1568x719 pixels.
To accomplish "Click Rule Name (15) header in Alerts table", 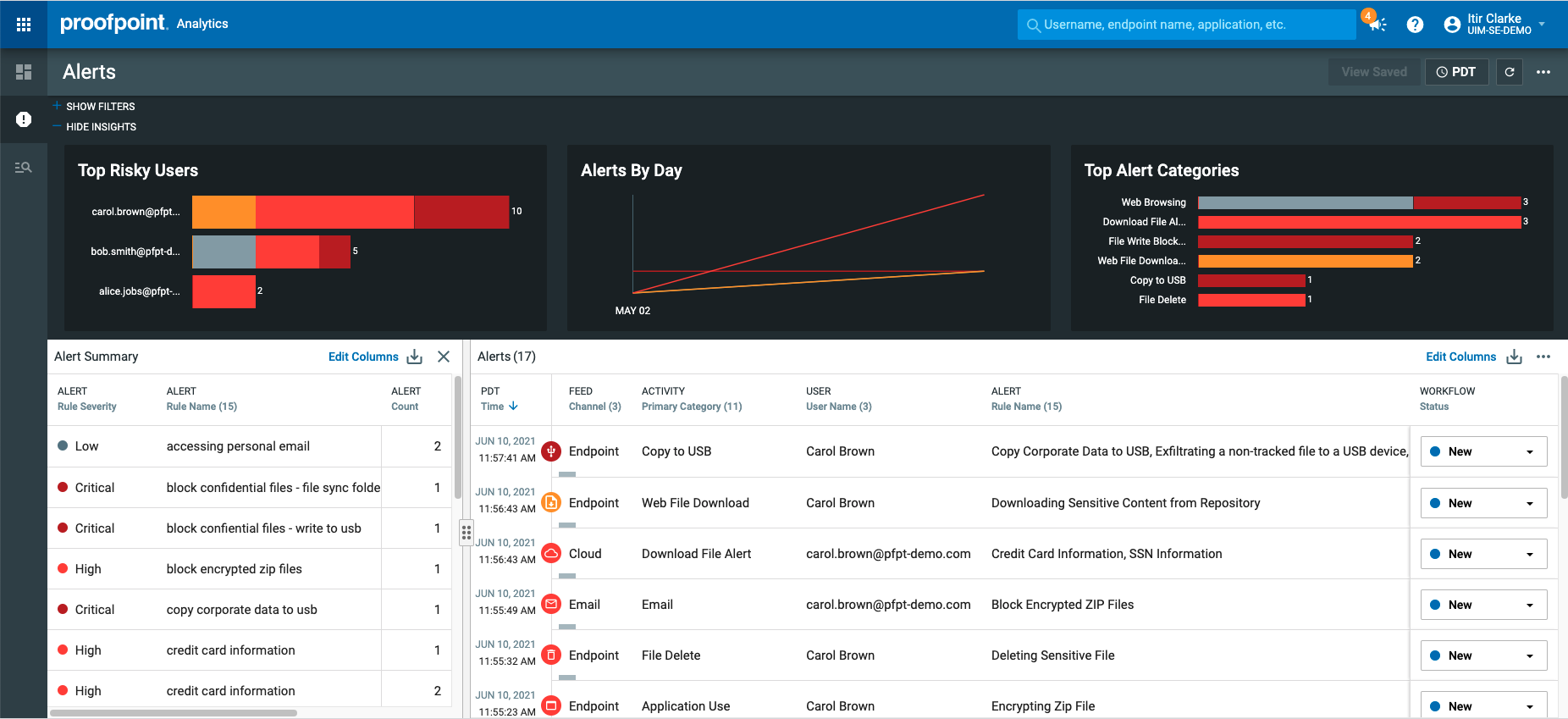I will tap(1026, 407).
